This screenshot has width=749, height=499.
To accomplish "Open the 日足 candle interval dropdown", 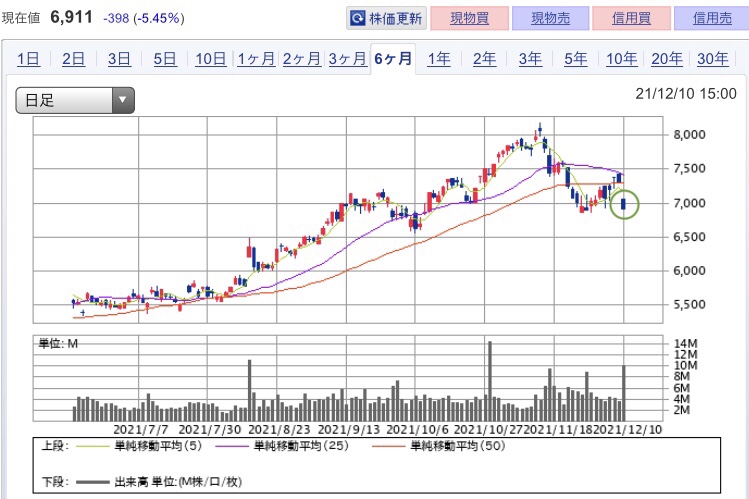I will (75, 100).
